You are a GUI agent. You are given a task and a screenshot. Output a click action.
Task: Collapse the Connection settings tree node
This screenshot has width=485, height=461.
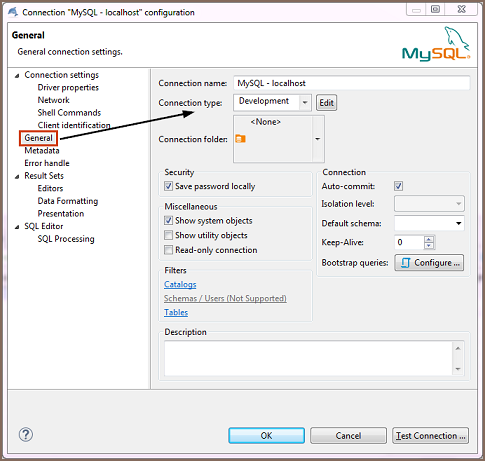click(17, 76)
